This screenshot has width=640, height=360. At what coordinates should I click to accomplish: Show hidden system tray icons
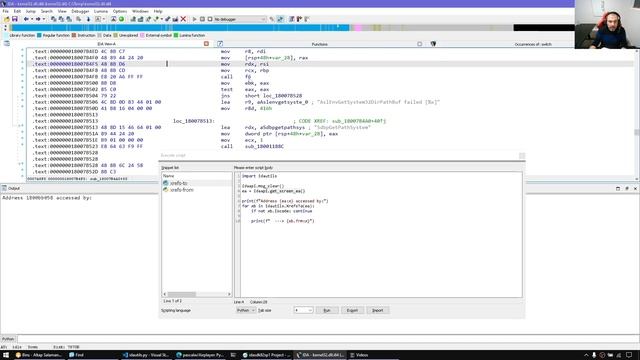586,355
